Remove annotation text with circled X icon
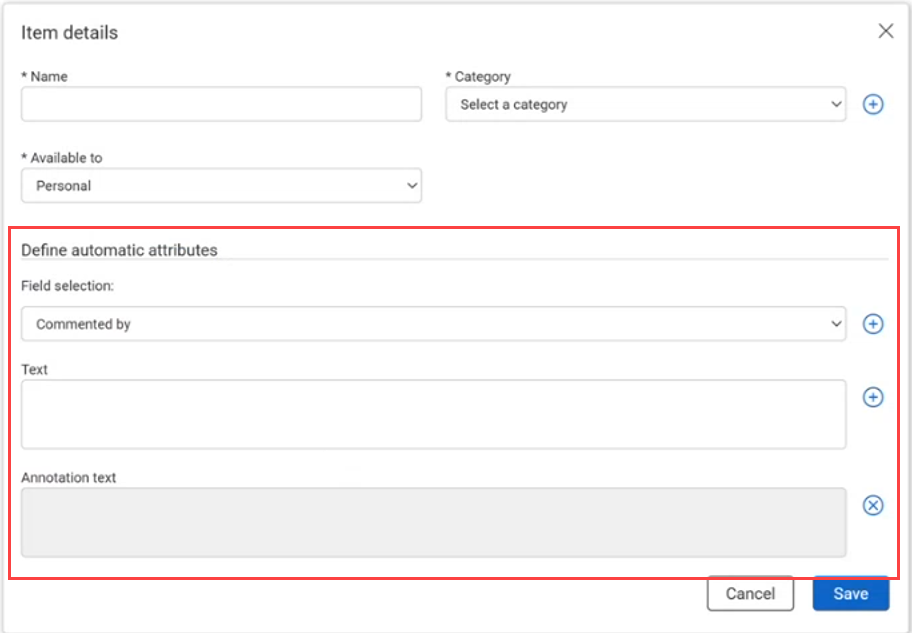Image resolution: width=912 pixels, height=633 pixels. coord(873,505)
